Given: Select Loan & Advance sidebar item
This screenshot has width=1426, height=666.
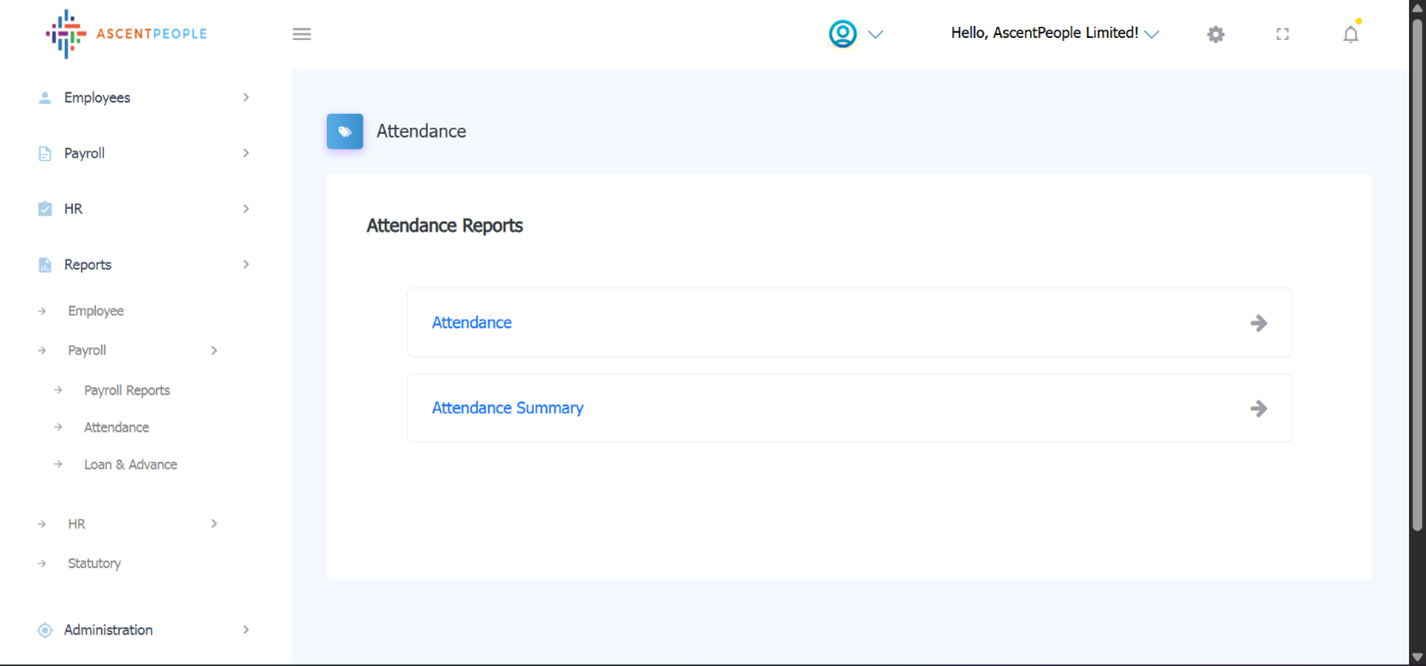Looking at the screenshot, I should click(130, 465).
